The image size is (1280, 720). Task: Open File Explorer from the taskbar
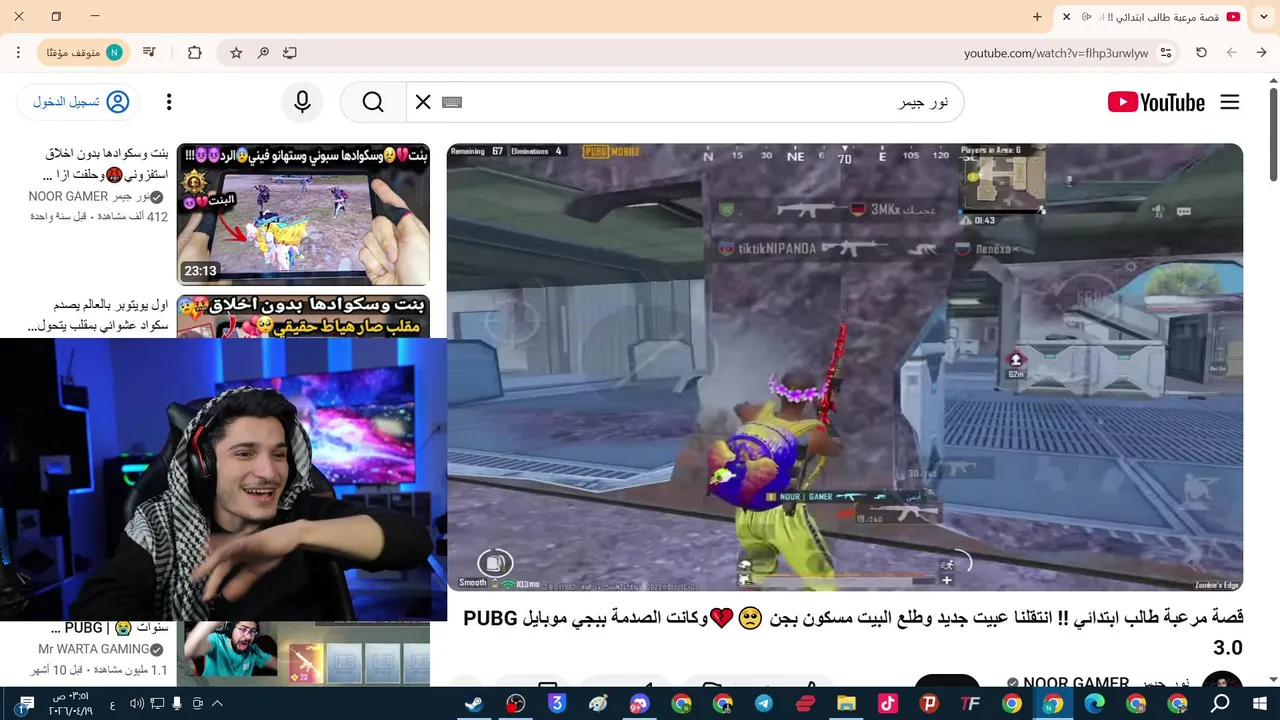tap(846, 704)
